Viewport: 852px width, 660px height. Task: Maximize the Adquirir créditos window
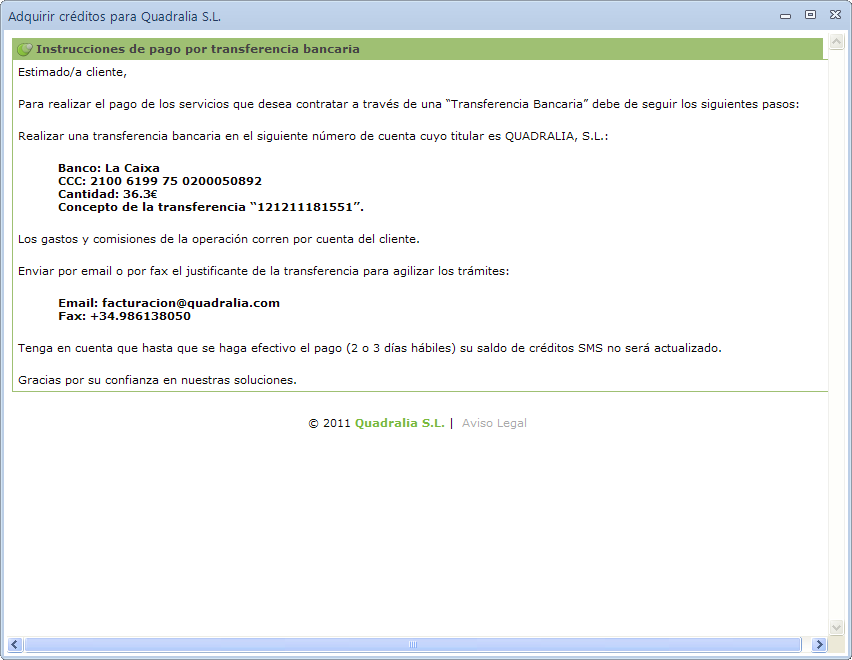coord(810,15)
